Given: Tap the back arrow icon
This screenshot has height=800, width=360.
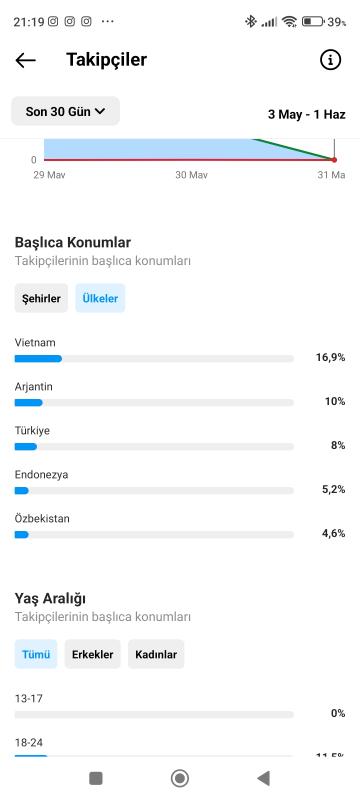Looking at the screenshot, I should (x=25, y=60).
